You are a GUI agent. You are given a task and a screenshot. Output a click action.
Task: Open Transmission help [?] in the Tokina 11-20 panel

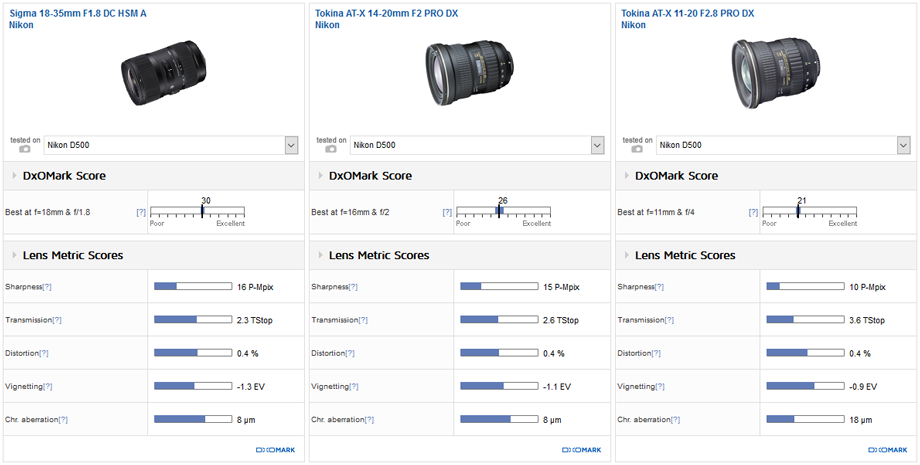point(669,320)
